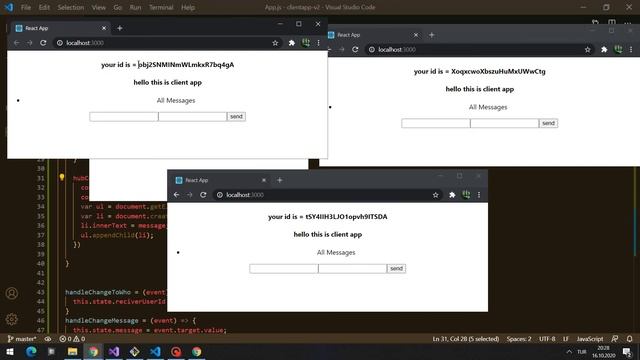Open extensions puzzle icon in top-left browser

[292, 43]
